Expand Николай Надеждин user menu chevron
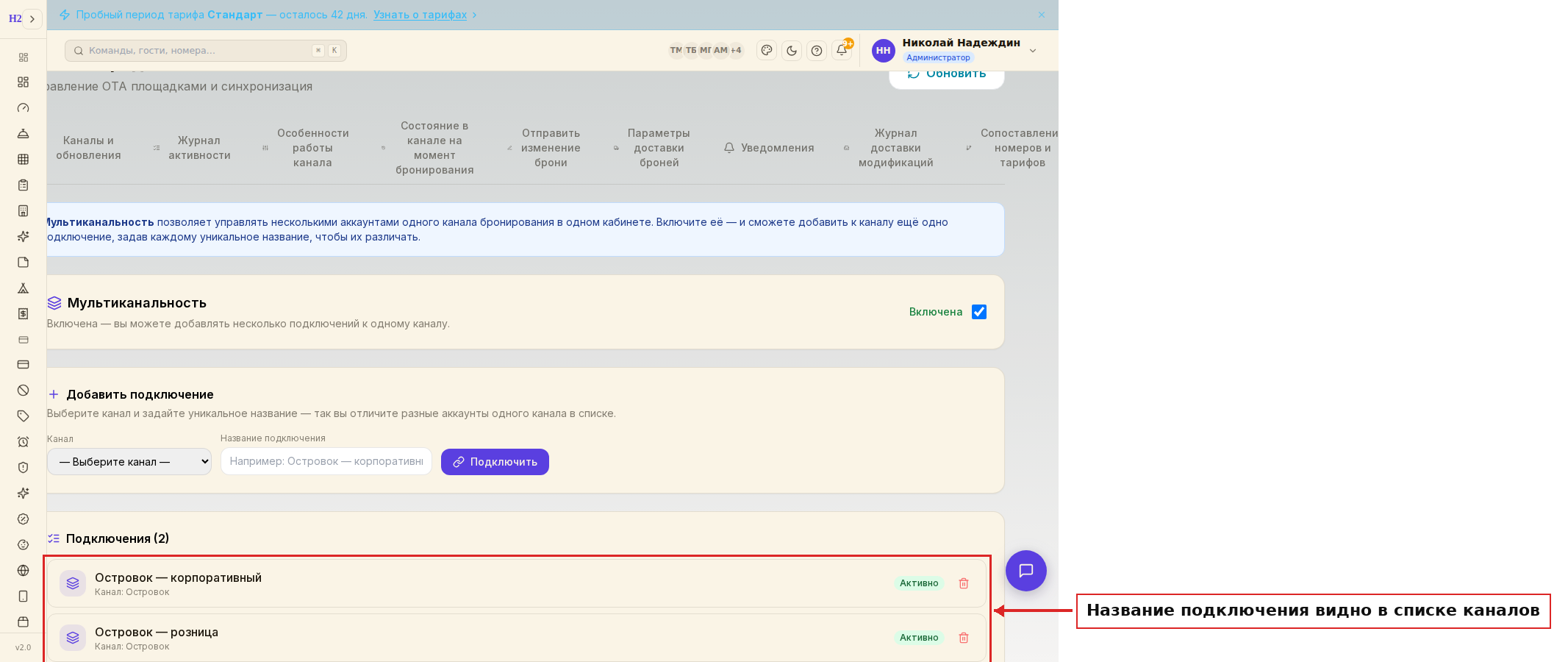1568x662 pixels. 1033,51
